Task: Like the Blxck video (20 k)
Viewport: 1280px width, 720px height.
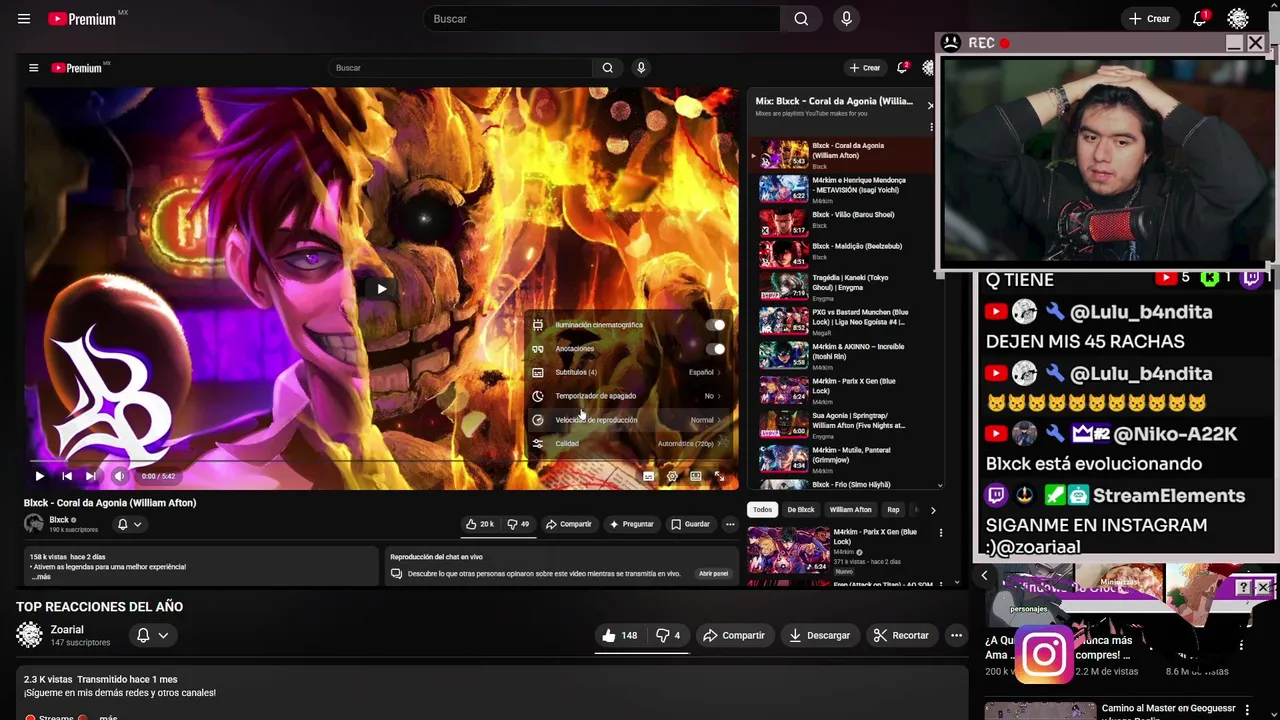Action: click(480, 524)
